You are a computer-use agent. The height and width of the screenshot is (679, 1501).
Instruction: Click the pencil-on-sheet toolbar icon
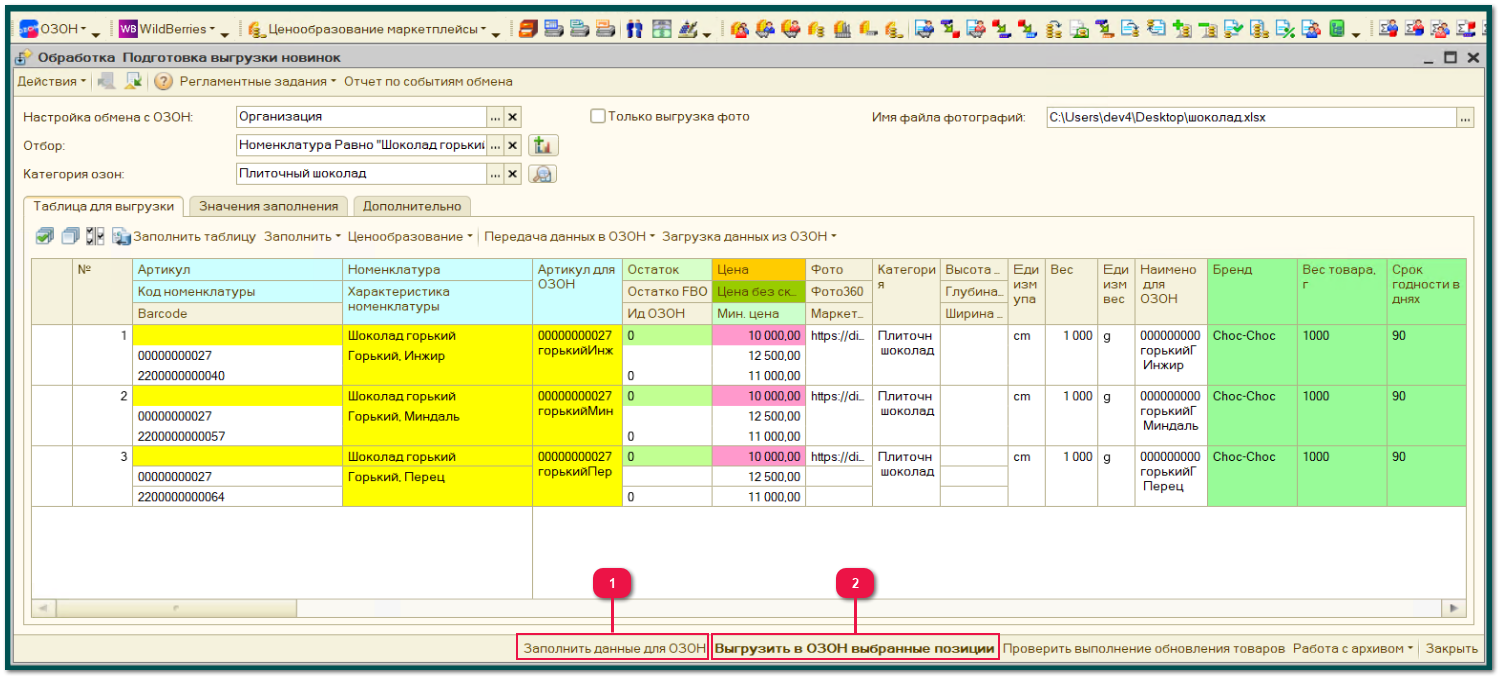688,29
